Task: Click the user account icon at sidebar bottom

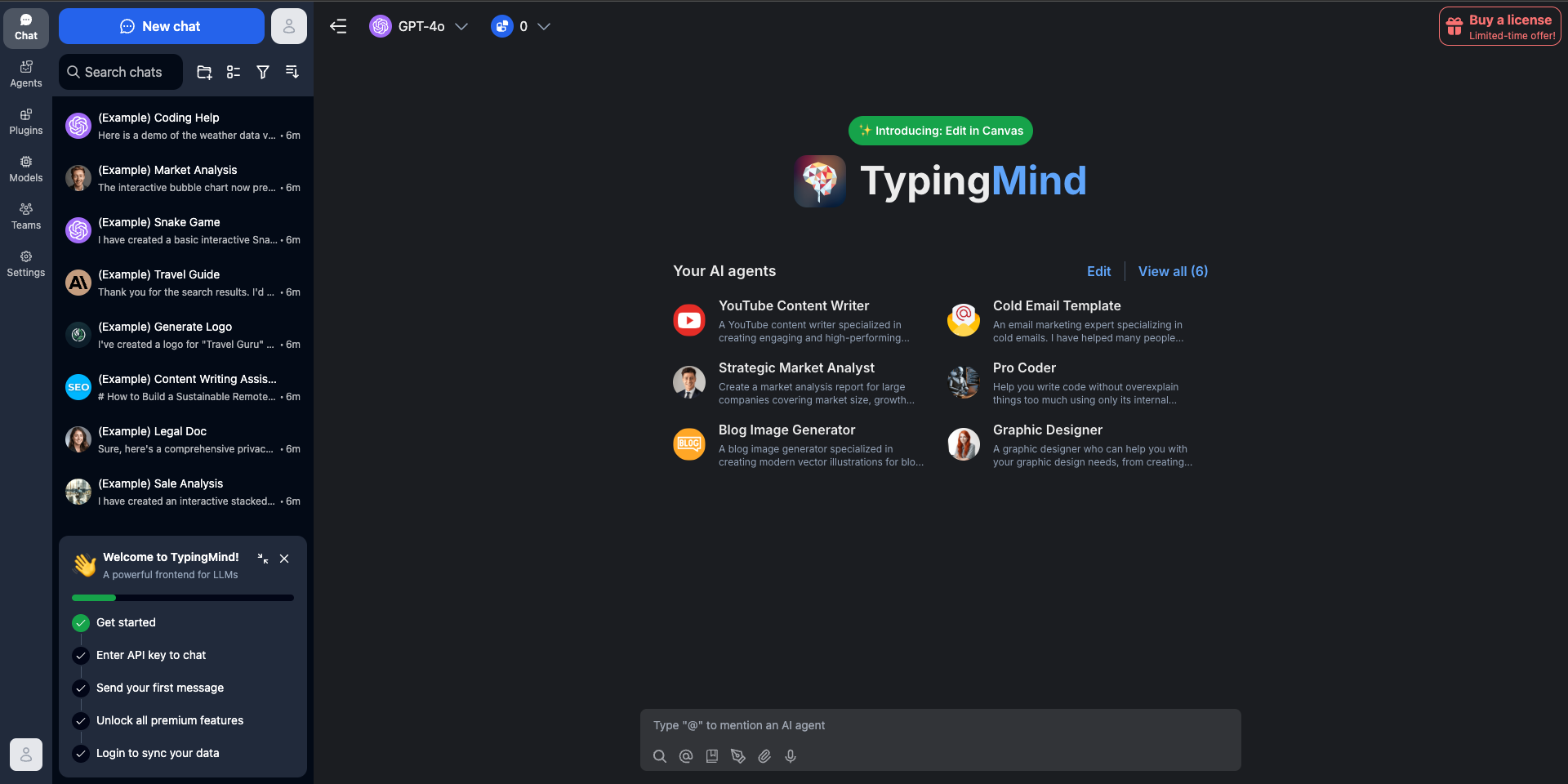Action: click(x=26, y=755)
